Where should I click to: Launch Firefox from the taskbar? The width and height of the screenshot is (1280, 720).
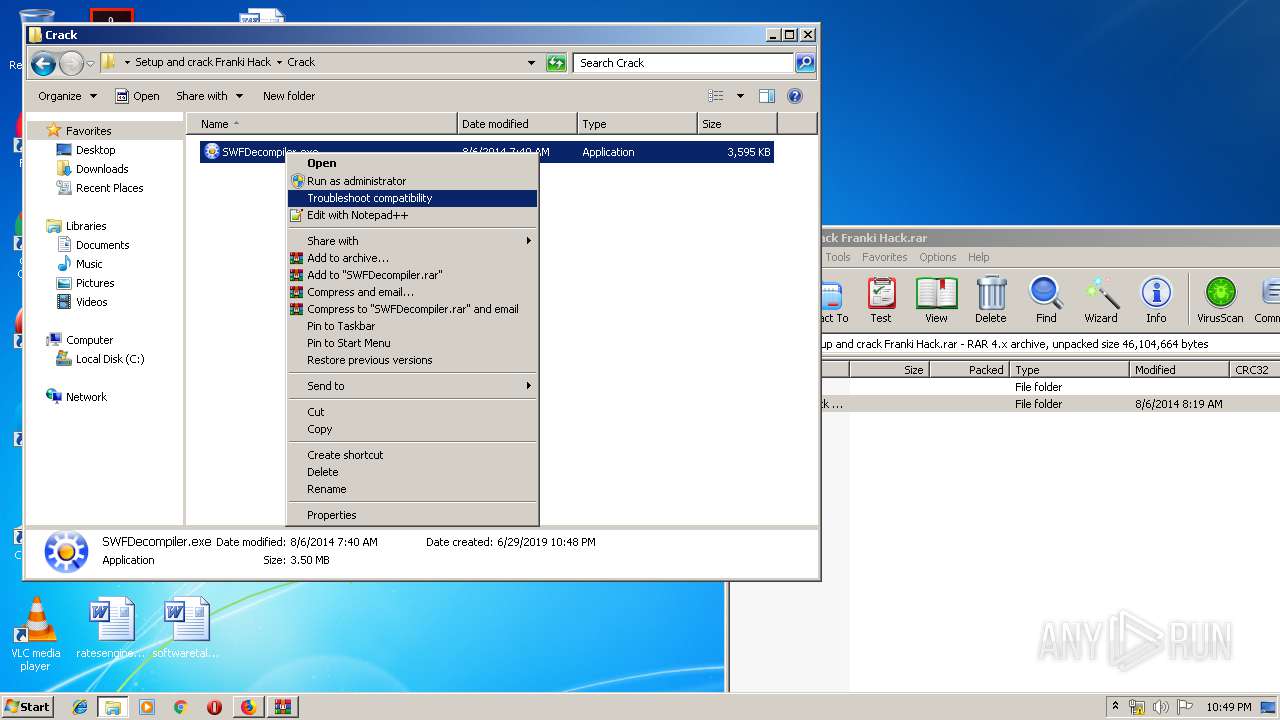click(248, 707)
